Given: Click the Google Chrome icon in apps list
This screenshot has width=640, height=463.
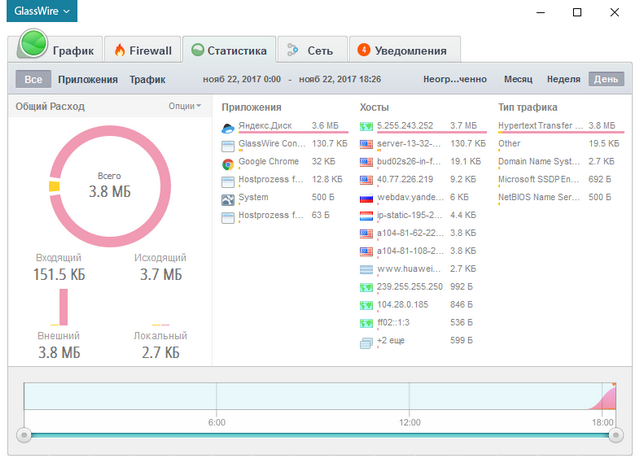Looking at the screenshot, I should [228, 162].
